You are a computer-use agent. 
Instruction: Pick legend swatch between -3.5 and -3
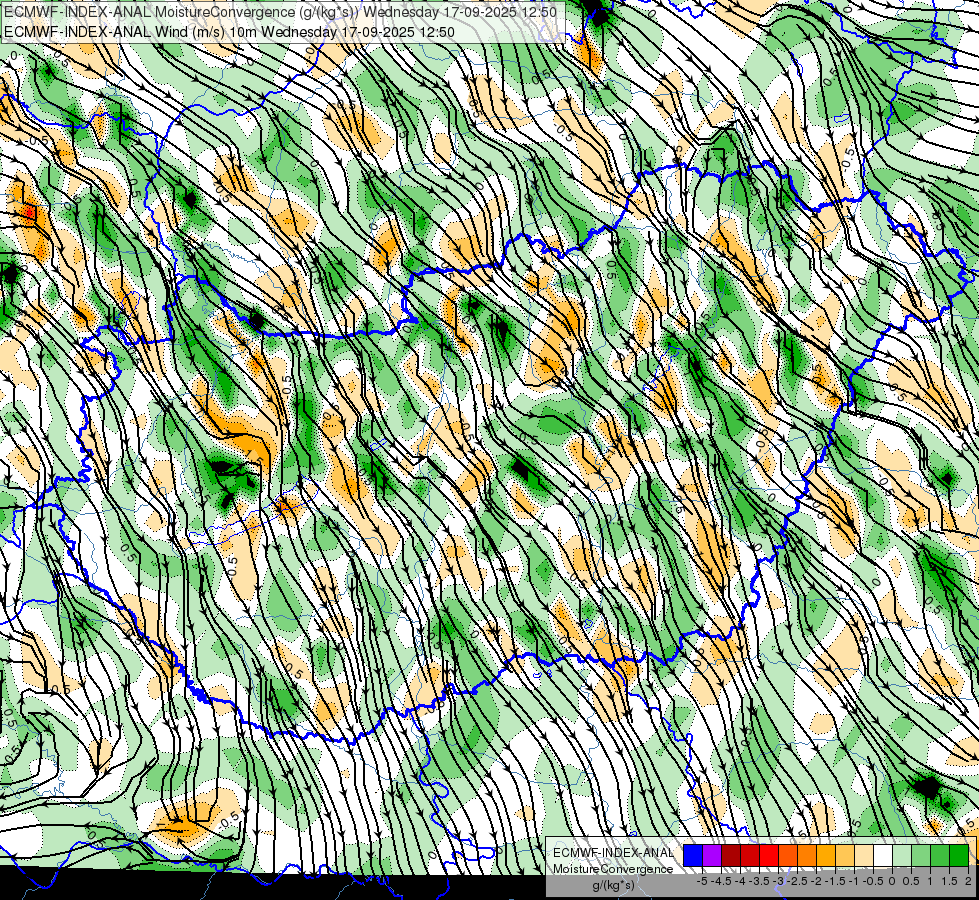point(769,855)
